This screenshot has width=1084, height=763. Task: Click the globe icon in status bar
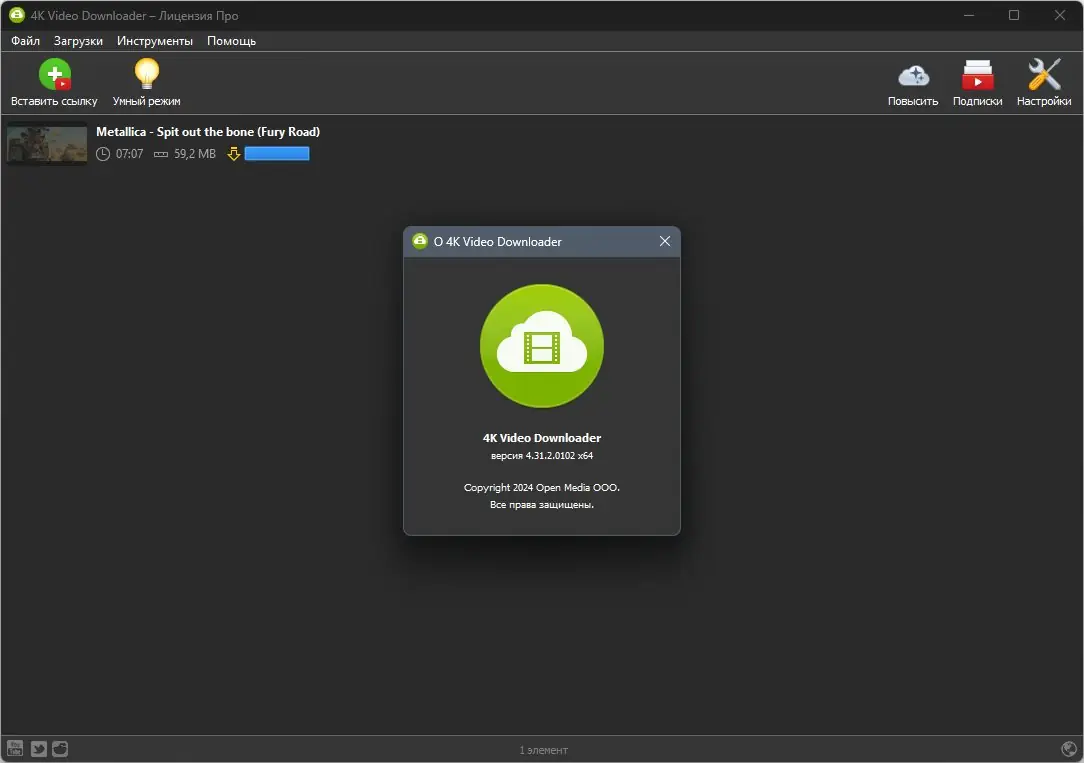(x=1069, y=748)
